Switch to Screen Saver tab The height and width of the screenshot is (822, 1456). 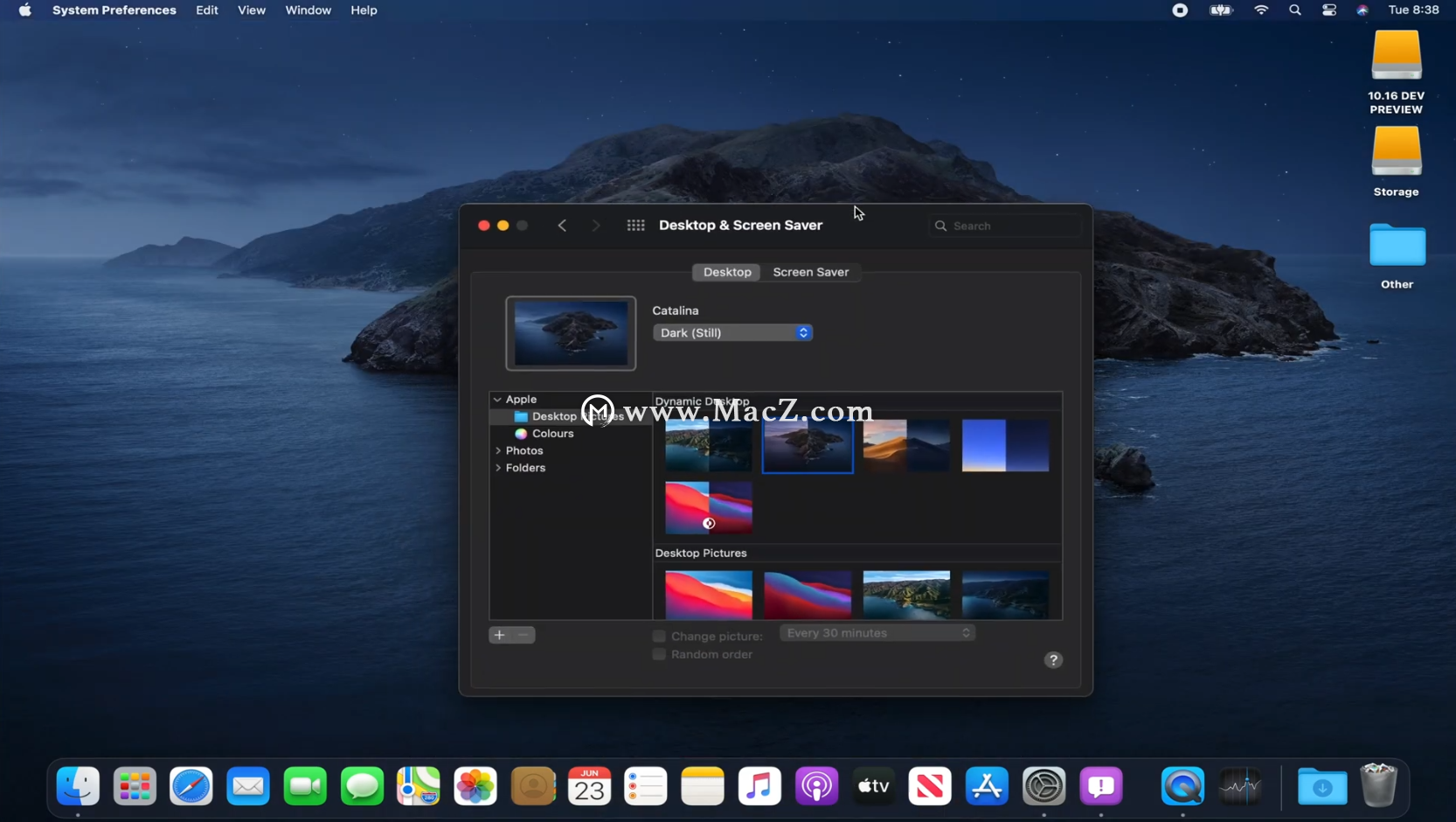click(x=811, y=272)
